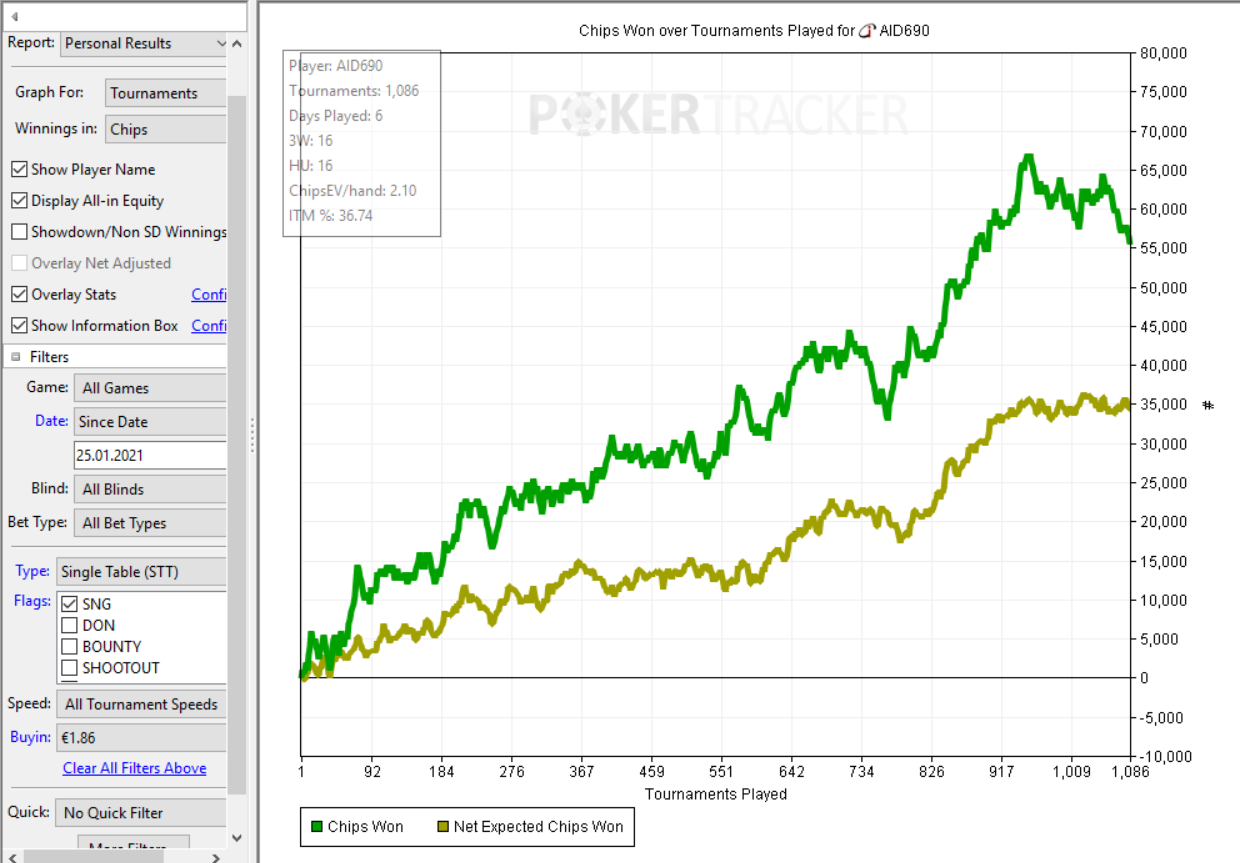Tick the BOUNTY flag checkbox
The image size is (1240, 863).
[69, 647]
